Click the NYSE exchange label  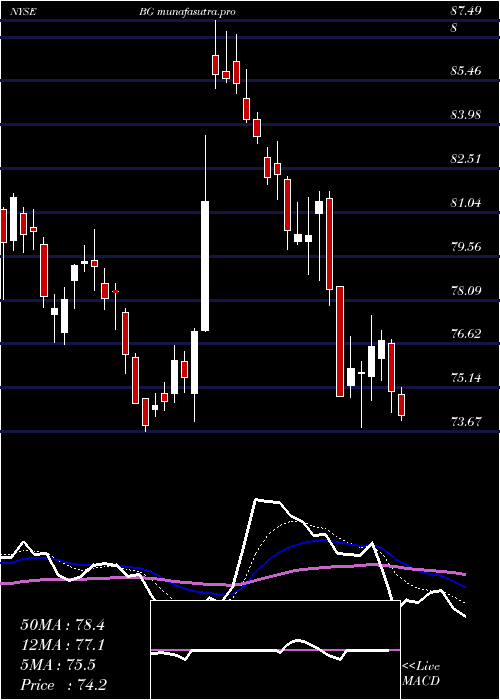(x=25, y=12)
